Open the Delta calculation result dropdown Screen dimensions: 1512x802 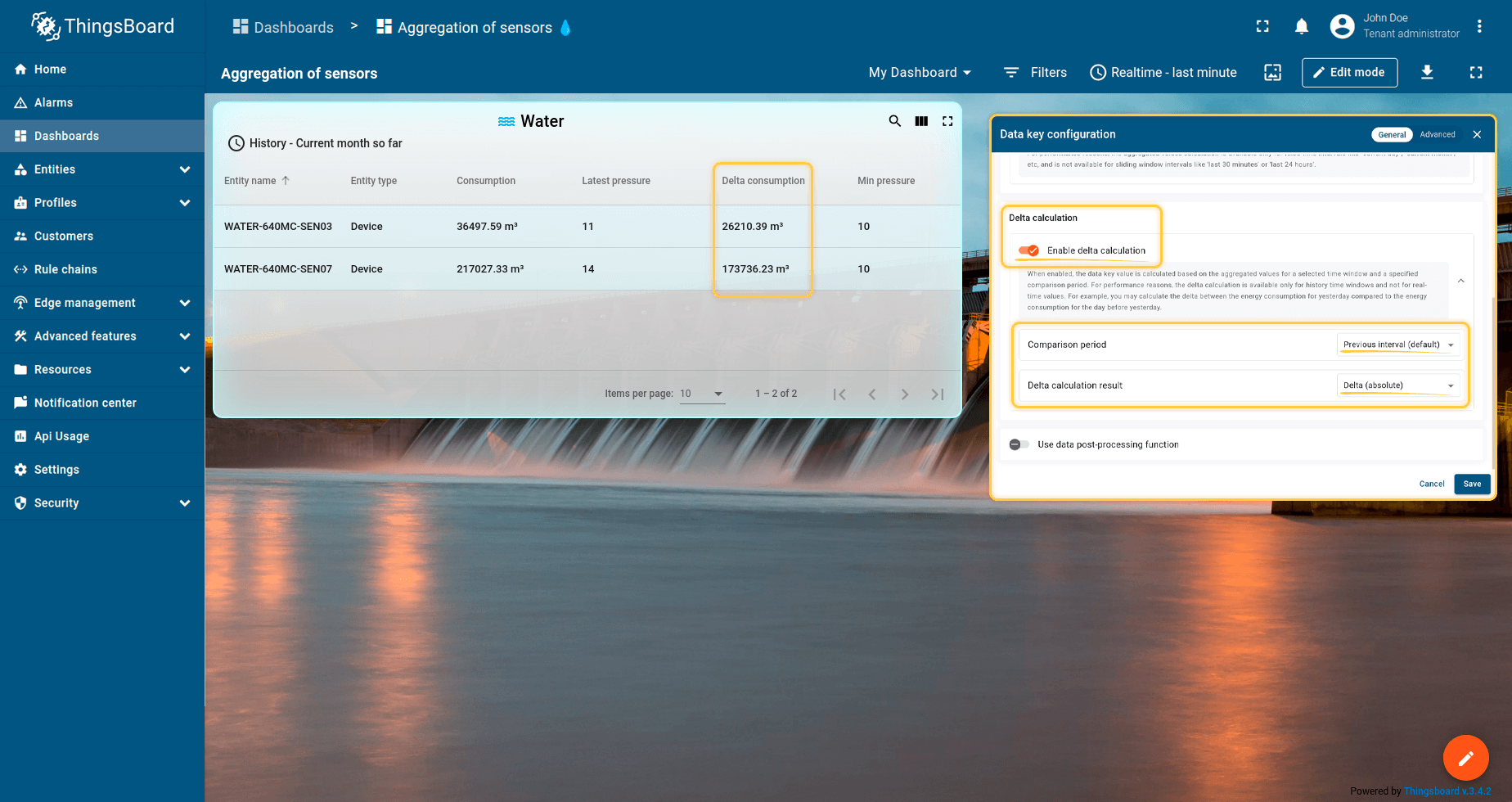click(1398, 385)
